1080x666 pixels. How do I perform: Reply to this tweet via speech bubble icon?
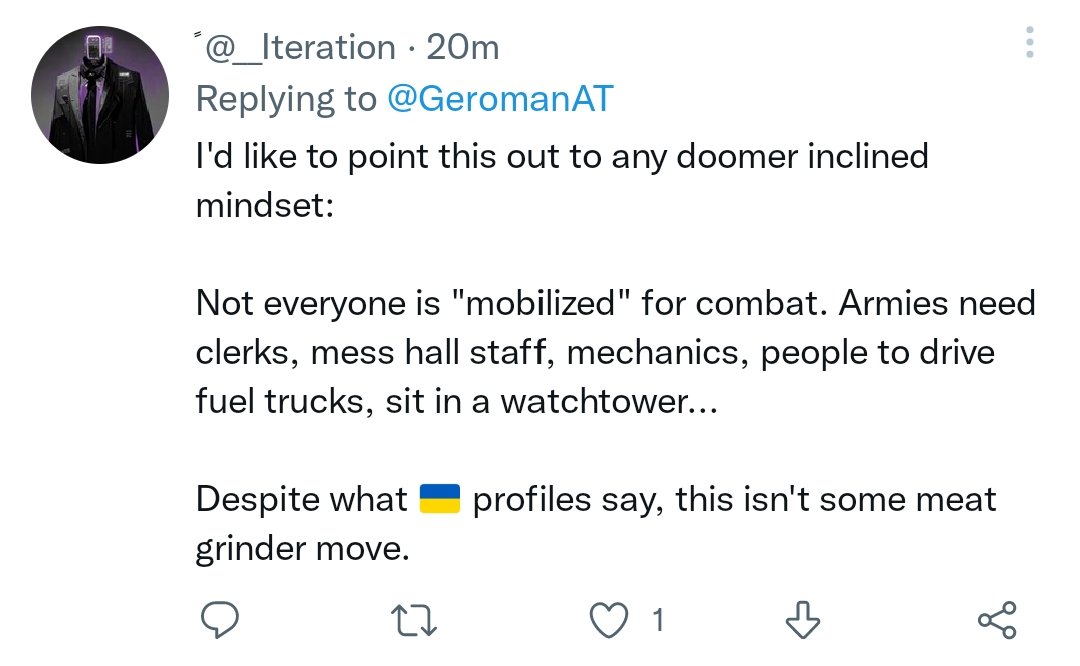pos(217,621)
